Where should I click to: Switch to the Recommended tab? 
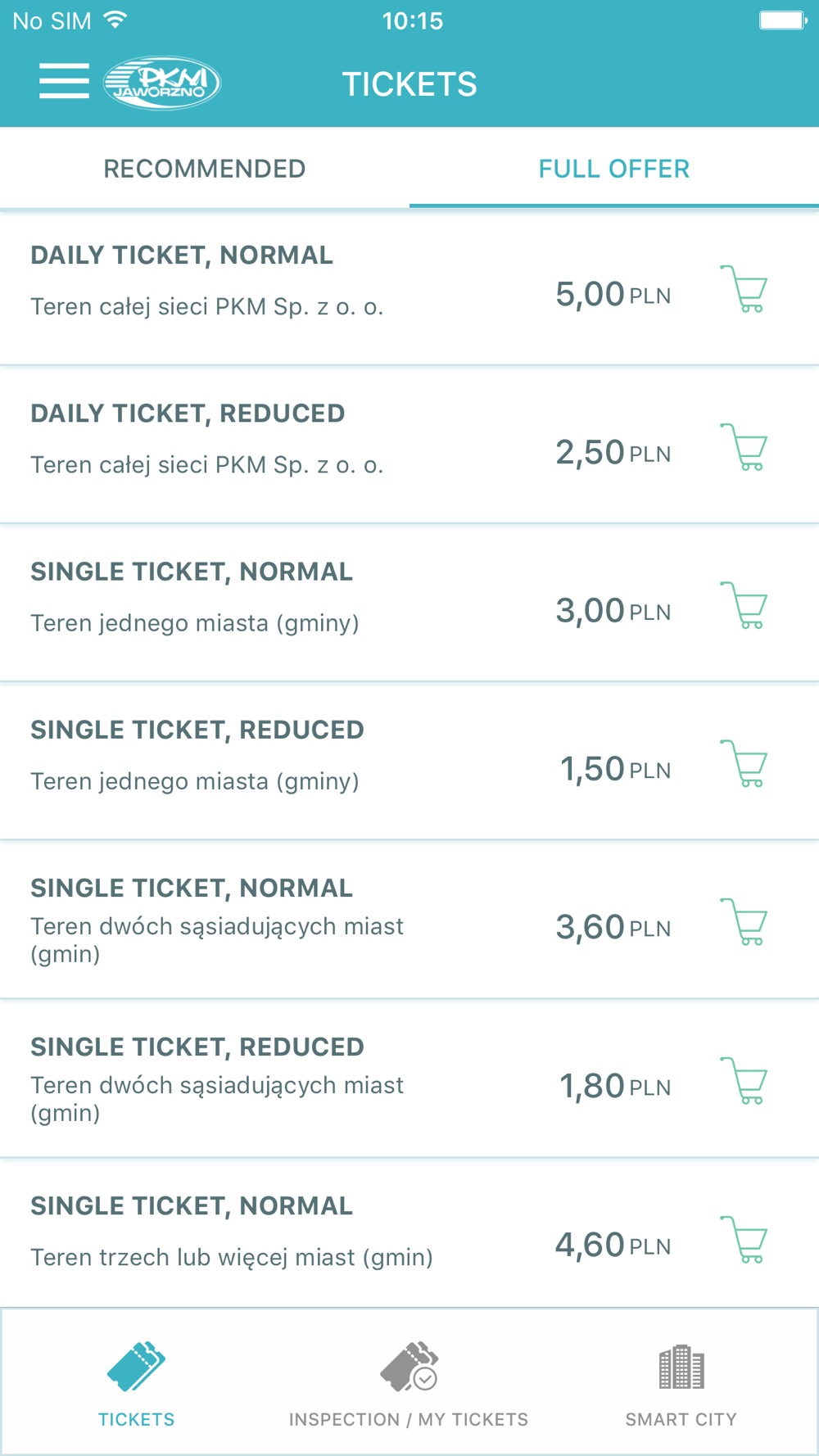205,169
